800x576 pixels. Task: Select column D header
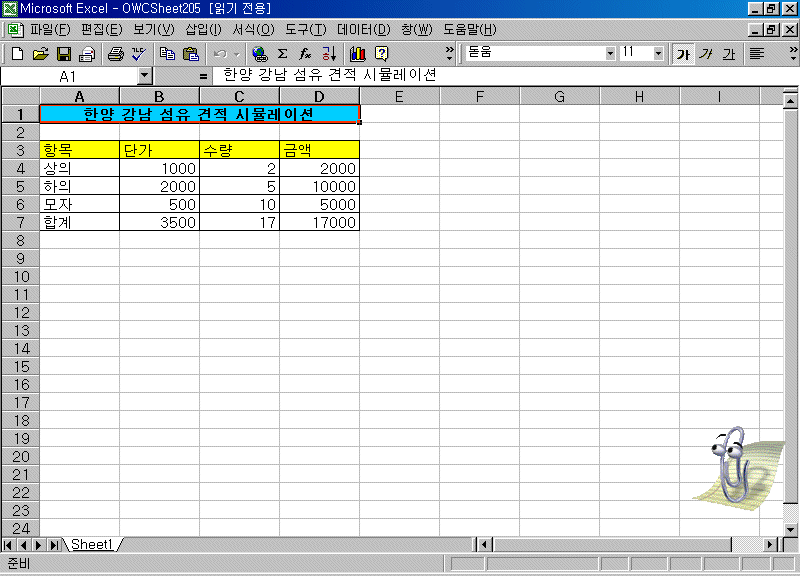pyautogui.click(x=319, y=96)
